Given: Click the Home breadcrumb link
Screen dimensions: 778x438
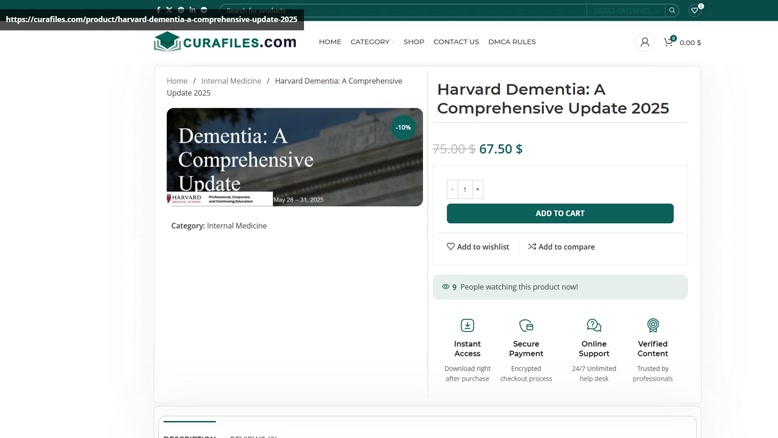Looking at the screenshot, I should pyautogui.click(x=177, y=81).
